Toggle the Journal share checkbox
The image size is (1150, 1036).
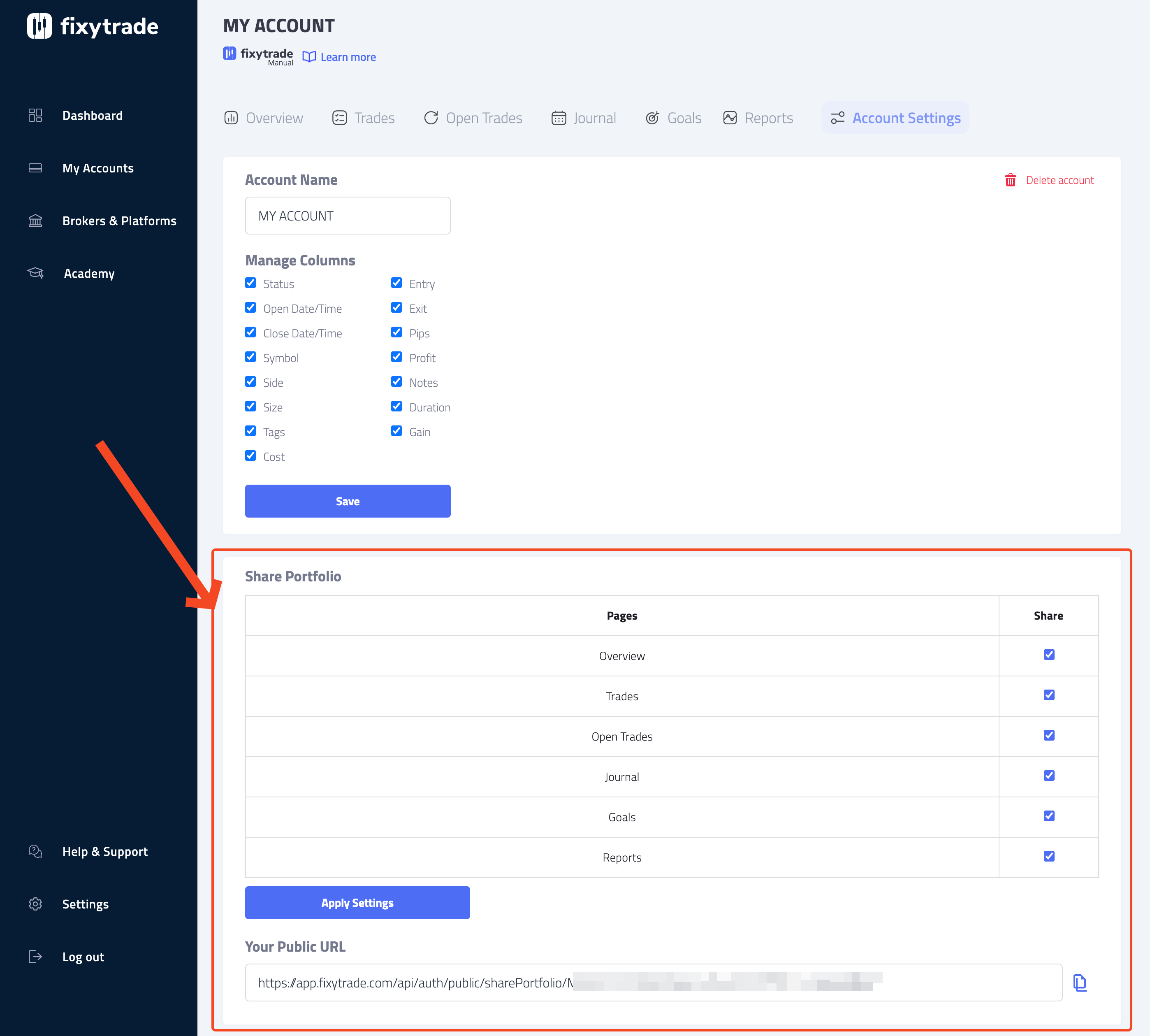1048,775
